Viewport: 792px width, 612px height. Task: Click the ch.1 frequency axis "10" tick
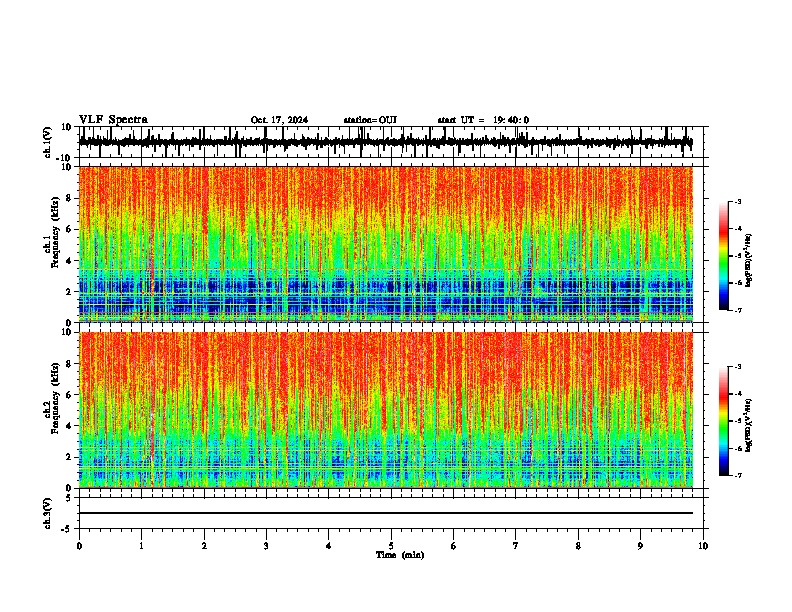pyautogui.click(x=67, y=167)
